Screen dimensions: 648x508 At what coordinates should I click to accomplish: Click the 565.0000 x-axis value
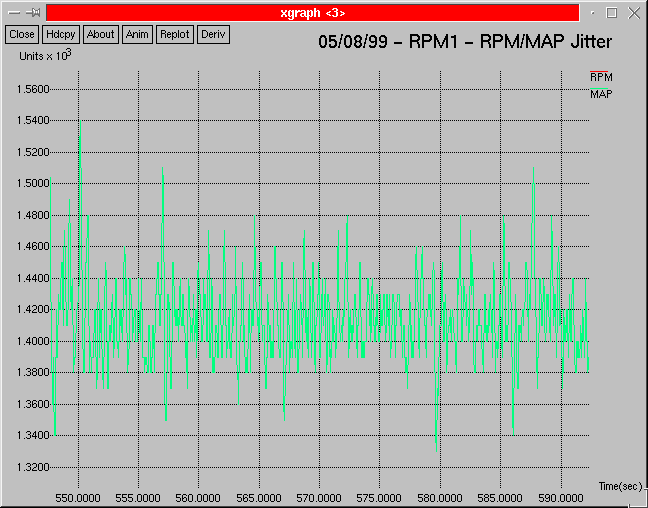pos(259,498)
